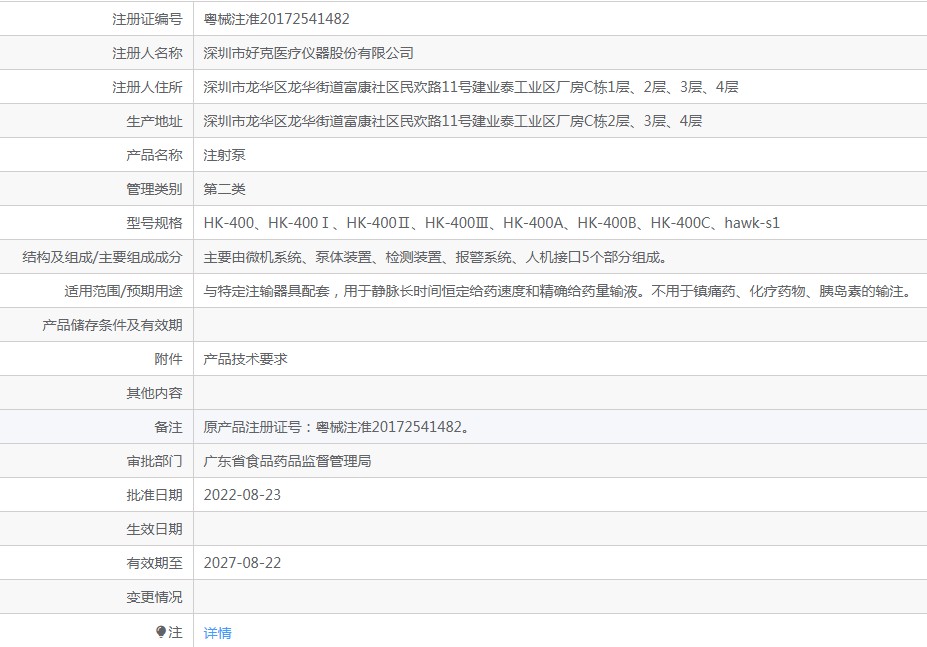Select registration number 粤械注准20172541482 in first row

[276, 19]
